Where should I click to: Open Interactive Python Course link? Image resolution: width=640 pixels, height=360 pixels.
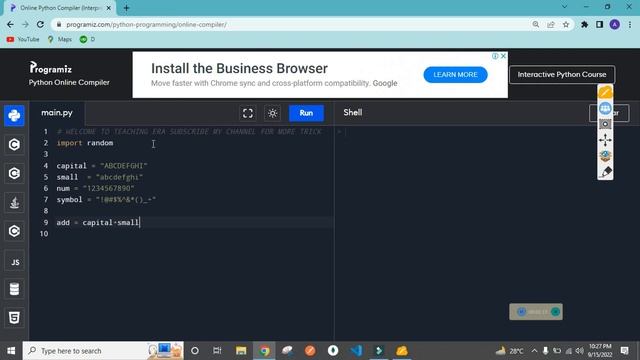562,75
